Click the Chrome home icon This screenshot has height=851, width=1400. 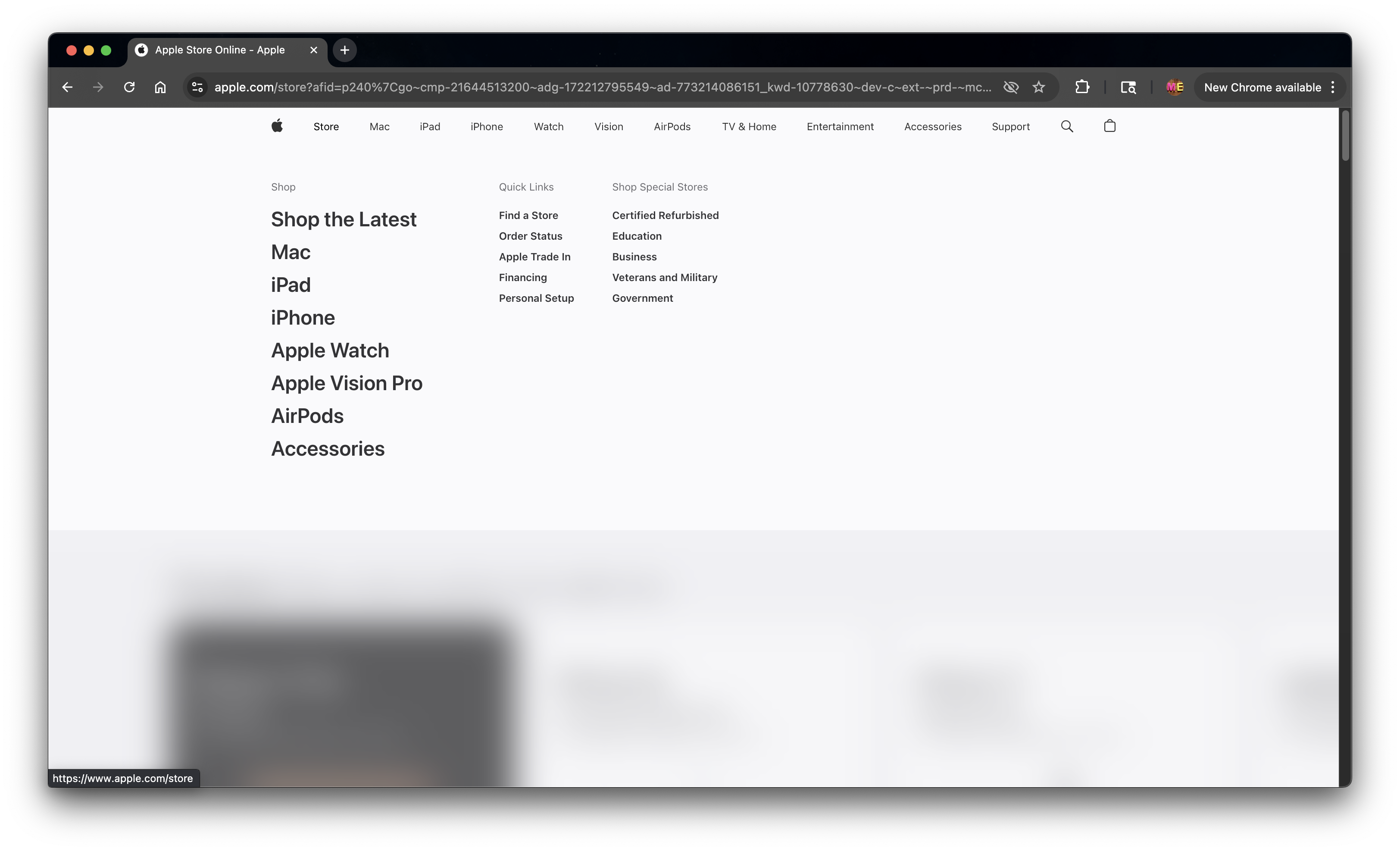click(x=160, y=87)
